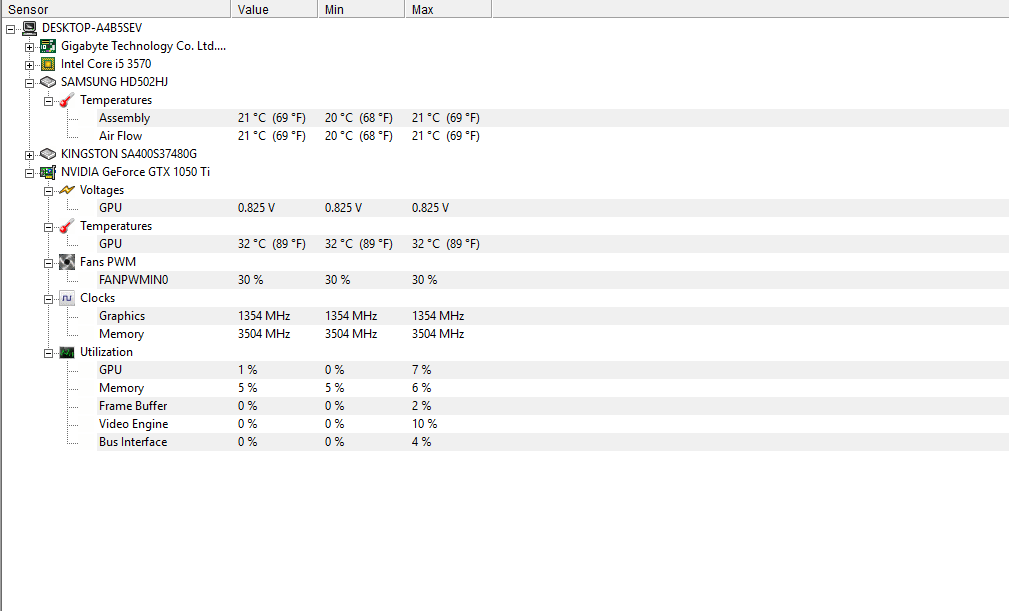Select the Air Flow temperature row
This screenshot has width=1009, height=611.
553,136
